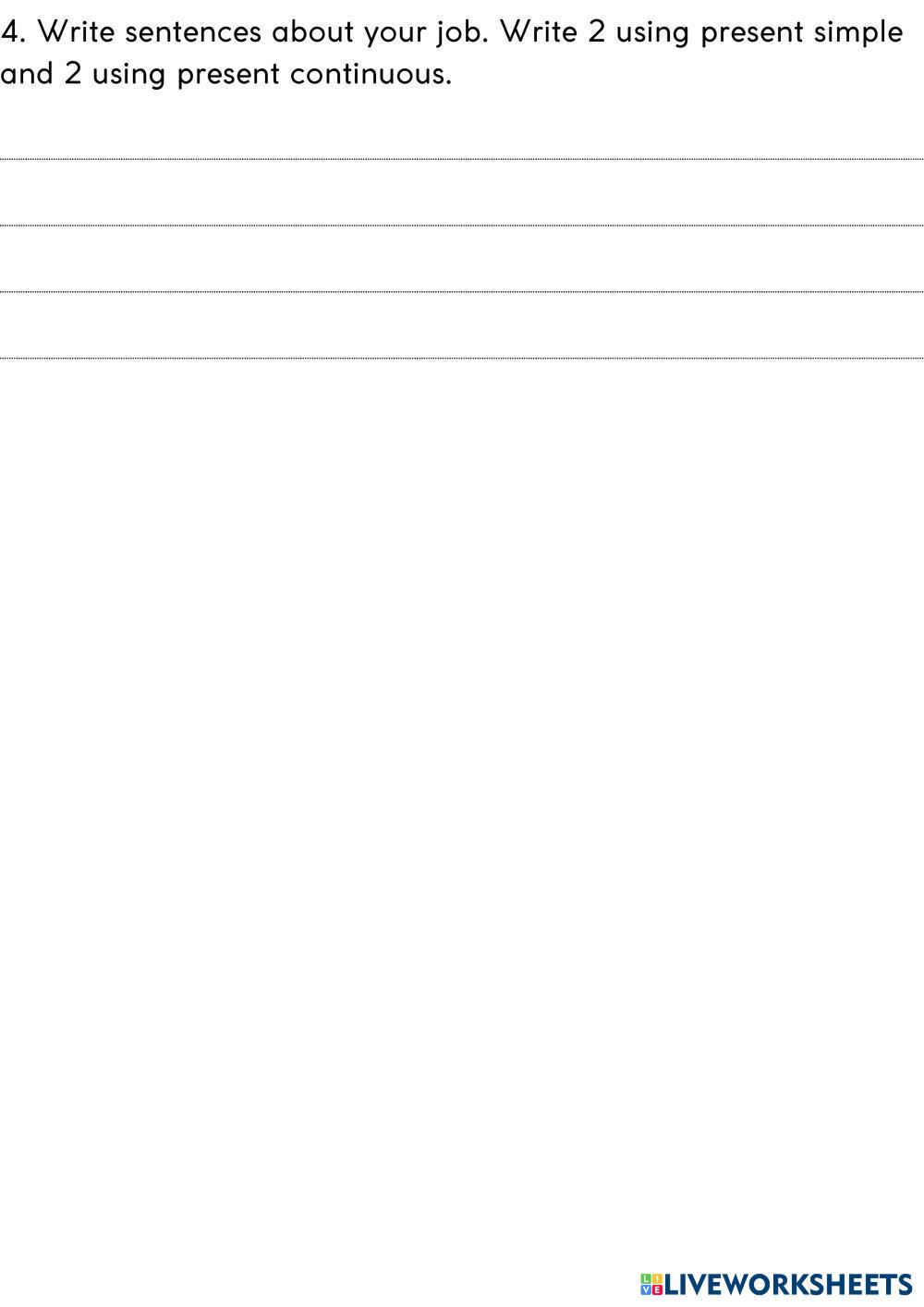Open the LIVEWORKSHEETS text link

[x=788, y=1284]
